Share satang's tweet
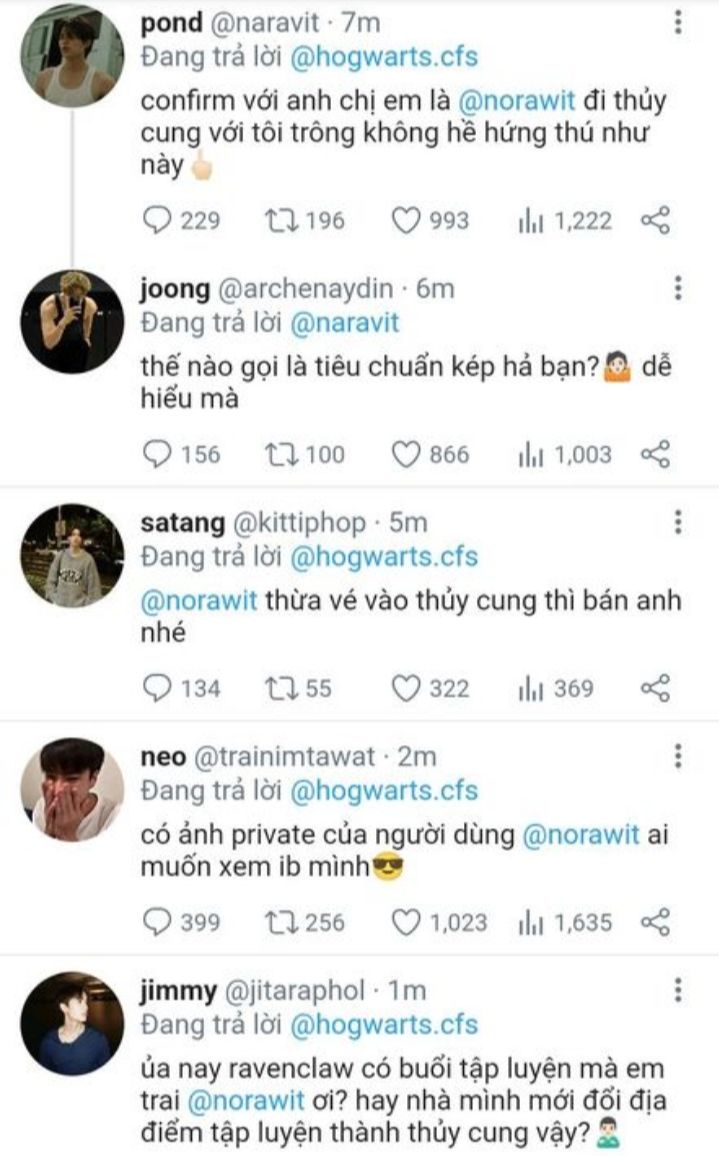This screenshot has width=719, height=1156. coord(655,688)
